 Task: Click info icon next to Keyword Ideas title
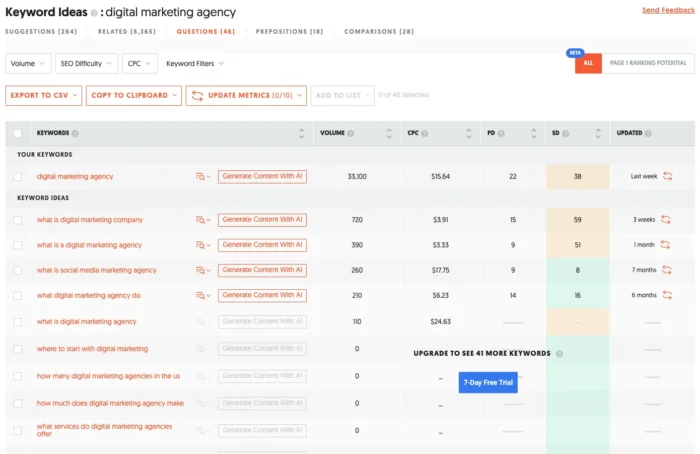pos(94,13)
